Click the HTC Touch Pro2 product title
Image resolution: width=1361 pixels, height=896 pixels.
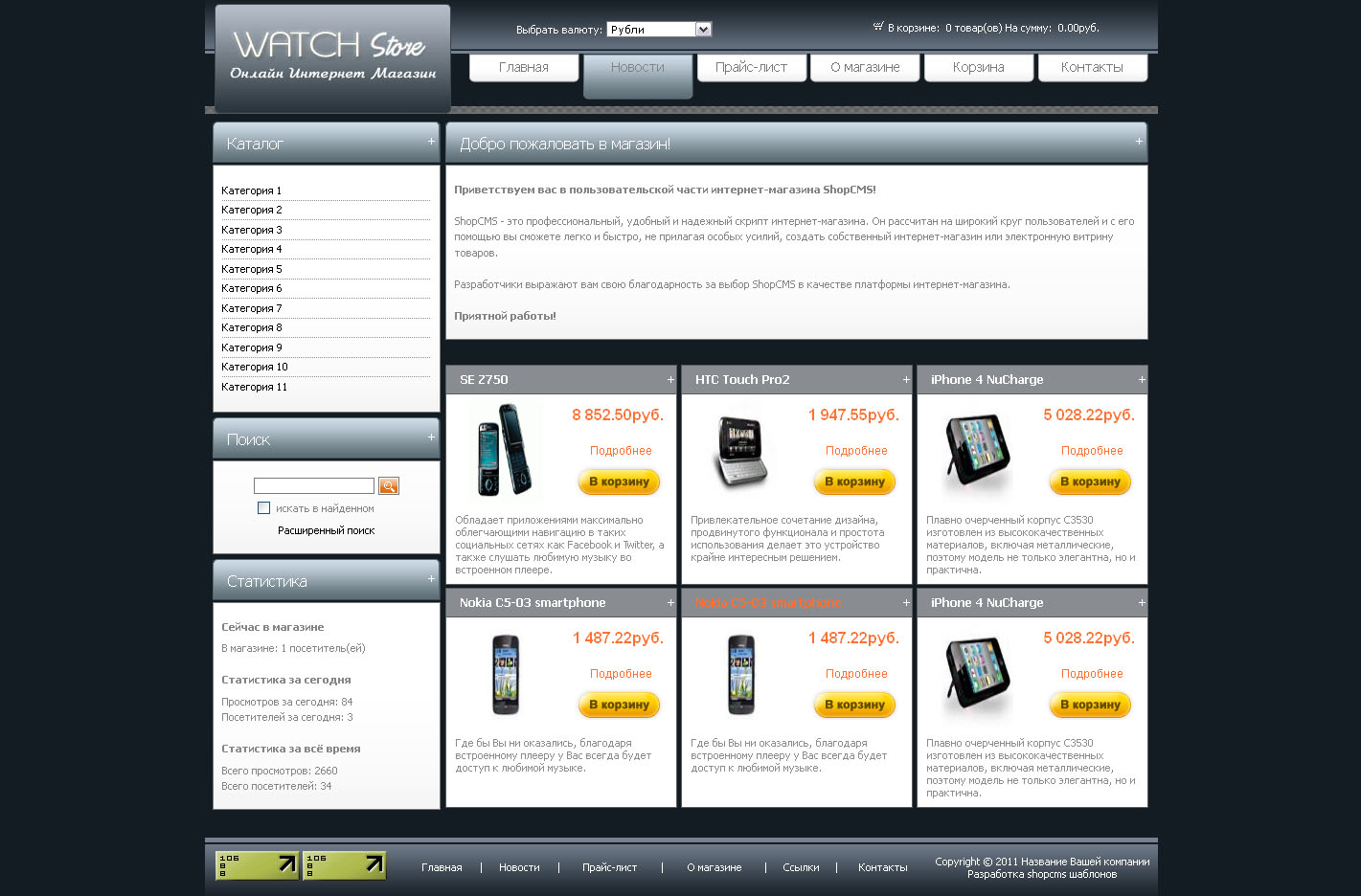pos(742,380)
